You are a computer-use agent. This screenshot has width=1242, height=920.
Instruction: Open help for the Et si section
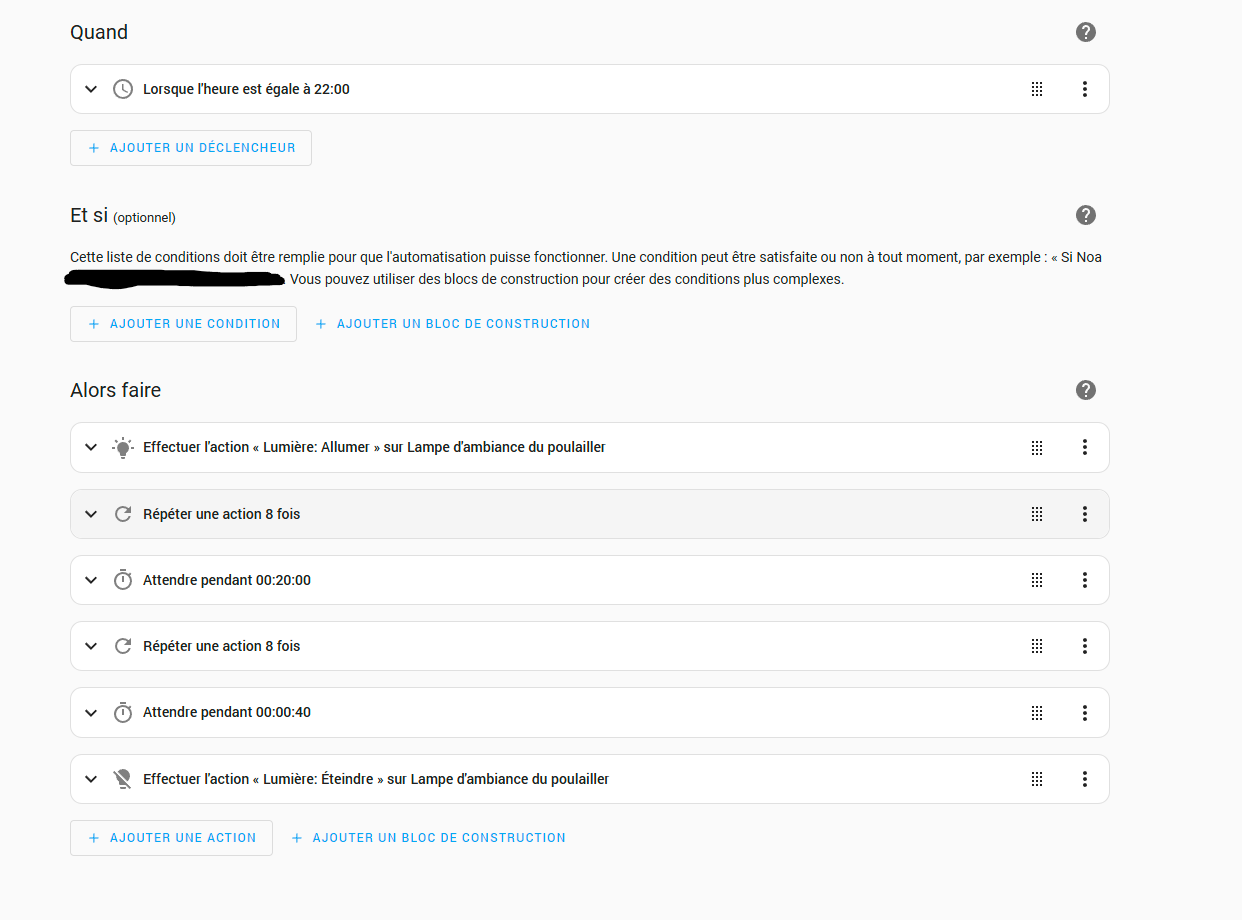point(1085,215)
